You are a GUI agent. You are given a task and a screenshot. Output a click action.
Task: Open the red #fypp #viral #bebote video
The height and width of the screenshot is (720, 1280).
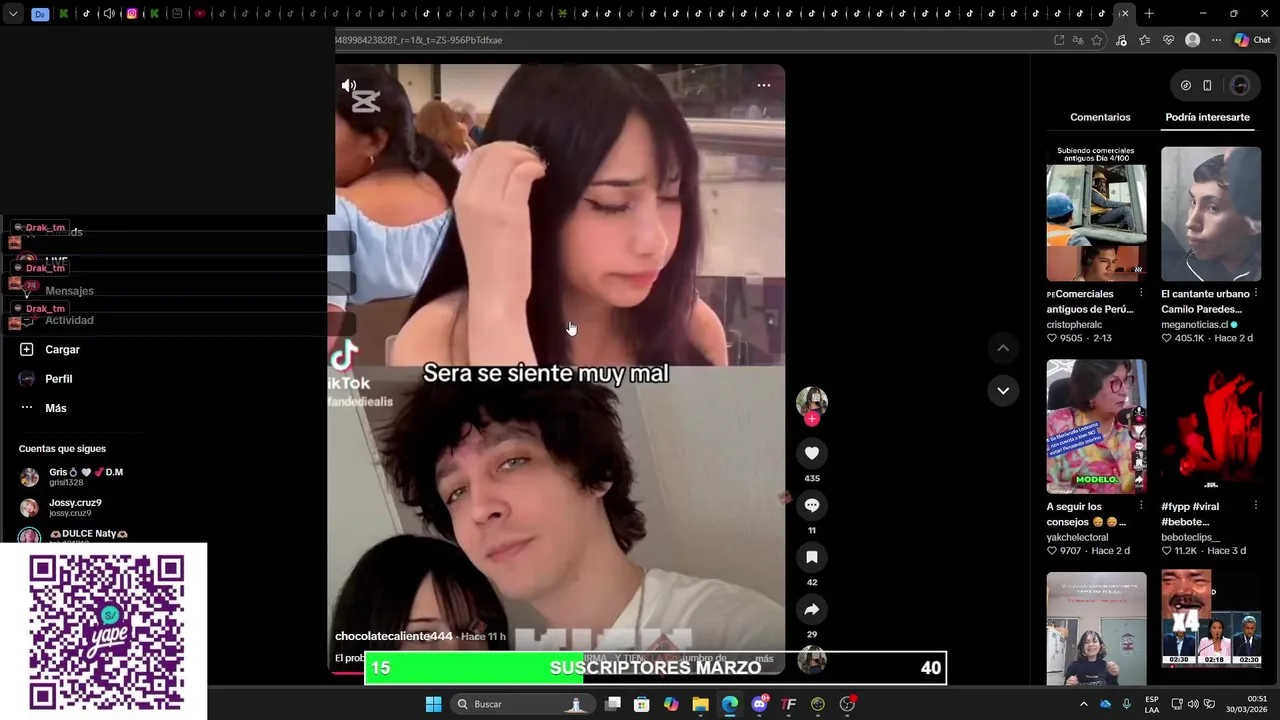(1211, 426)
